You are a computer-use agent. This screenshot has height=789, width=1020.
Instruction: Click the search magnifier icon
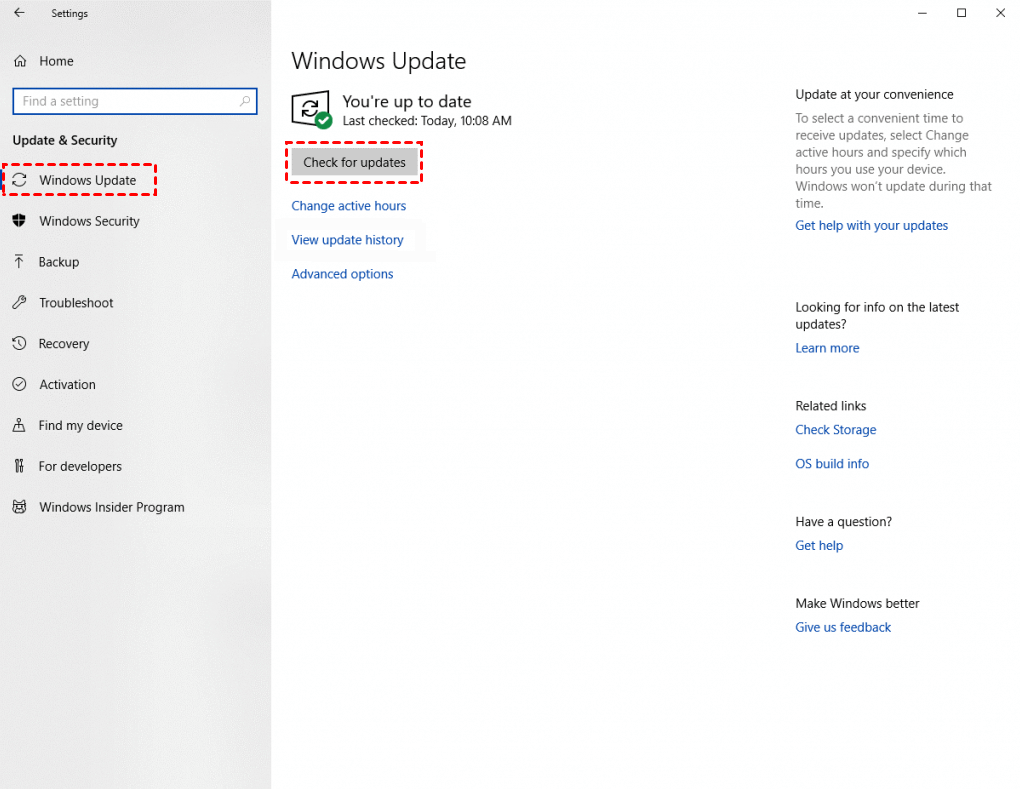pos(245,101)
